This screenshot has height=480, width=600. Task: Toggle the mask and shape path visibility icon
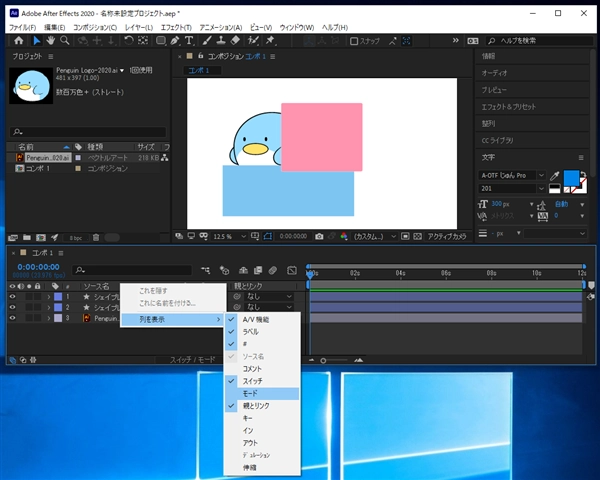pos(267,237)
